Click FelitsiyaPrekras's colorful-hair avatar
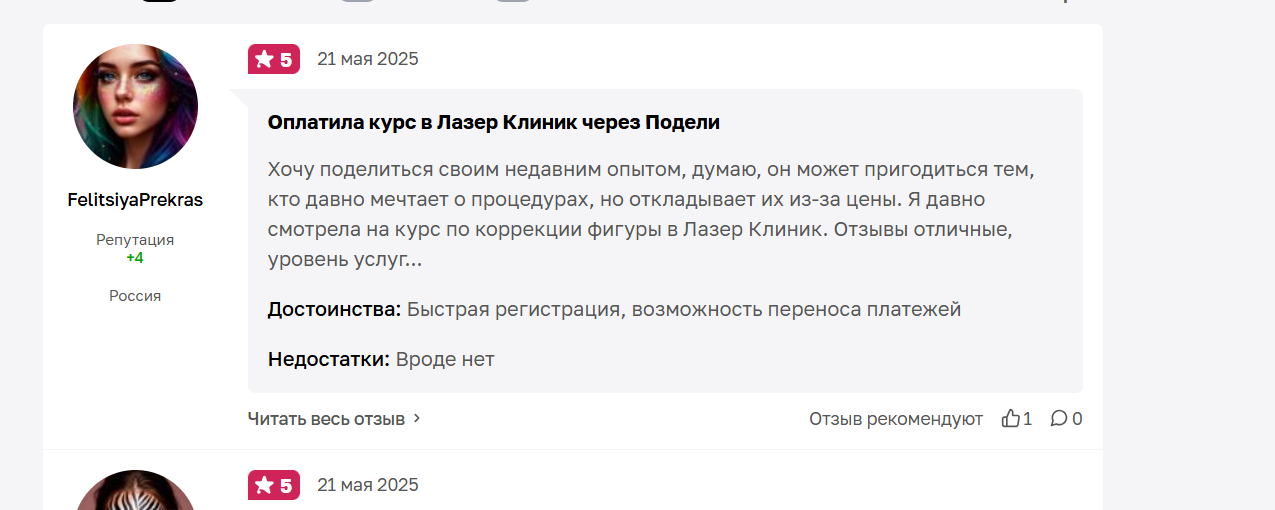 (x=135, y=106)
